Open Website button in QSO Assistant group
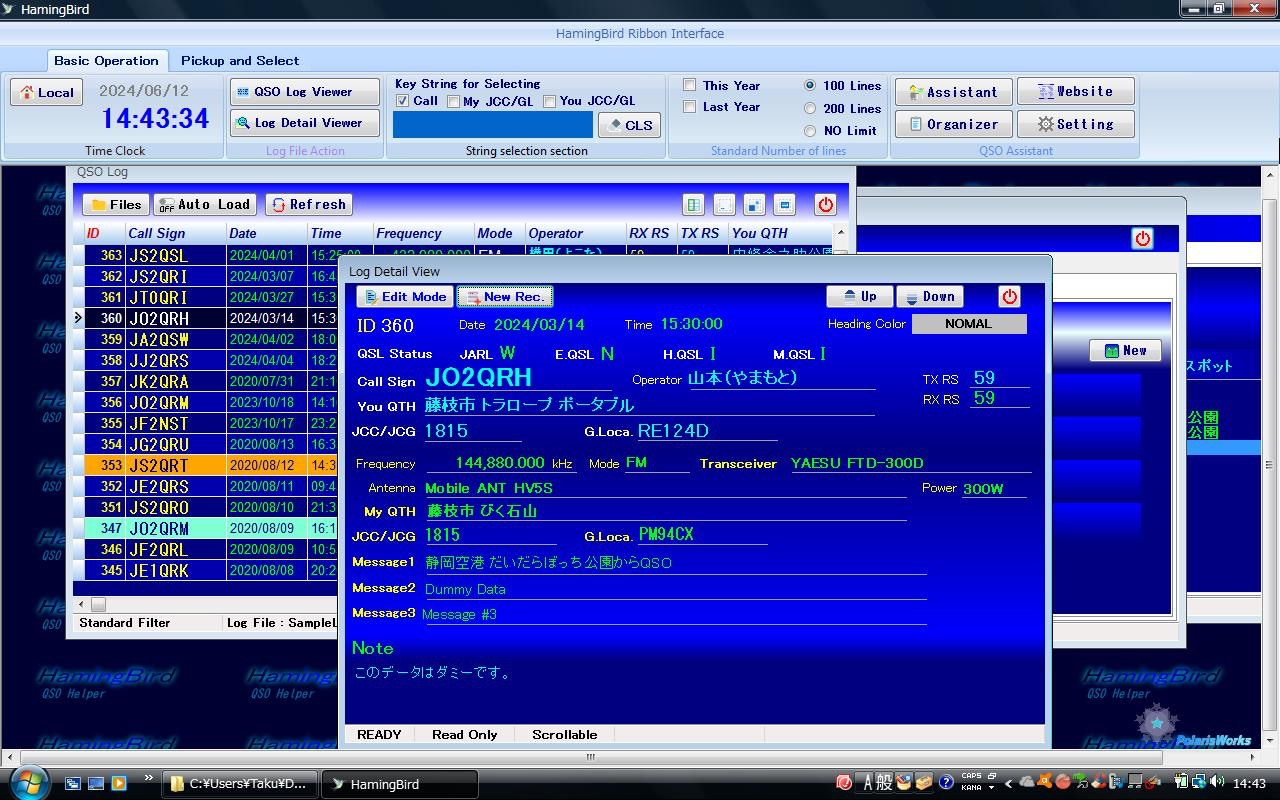The width and height of the screenshot is (1280, 800). point(1076,91)
